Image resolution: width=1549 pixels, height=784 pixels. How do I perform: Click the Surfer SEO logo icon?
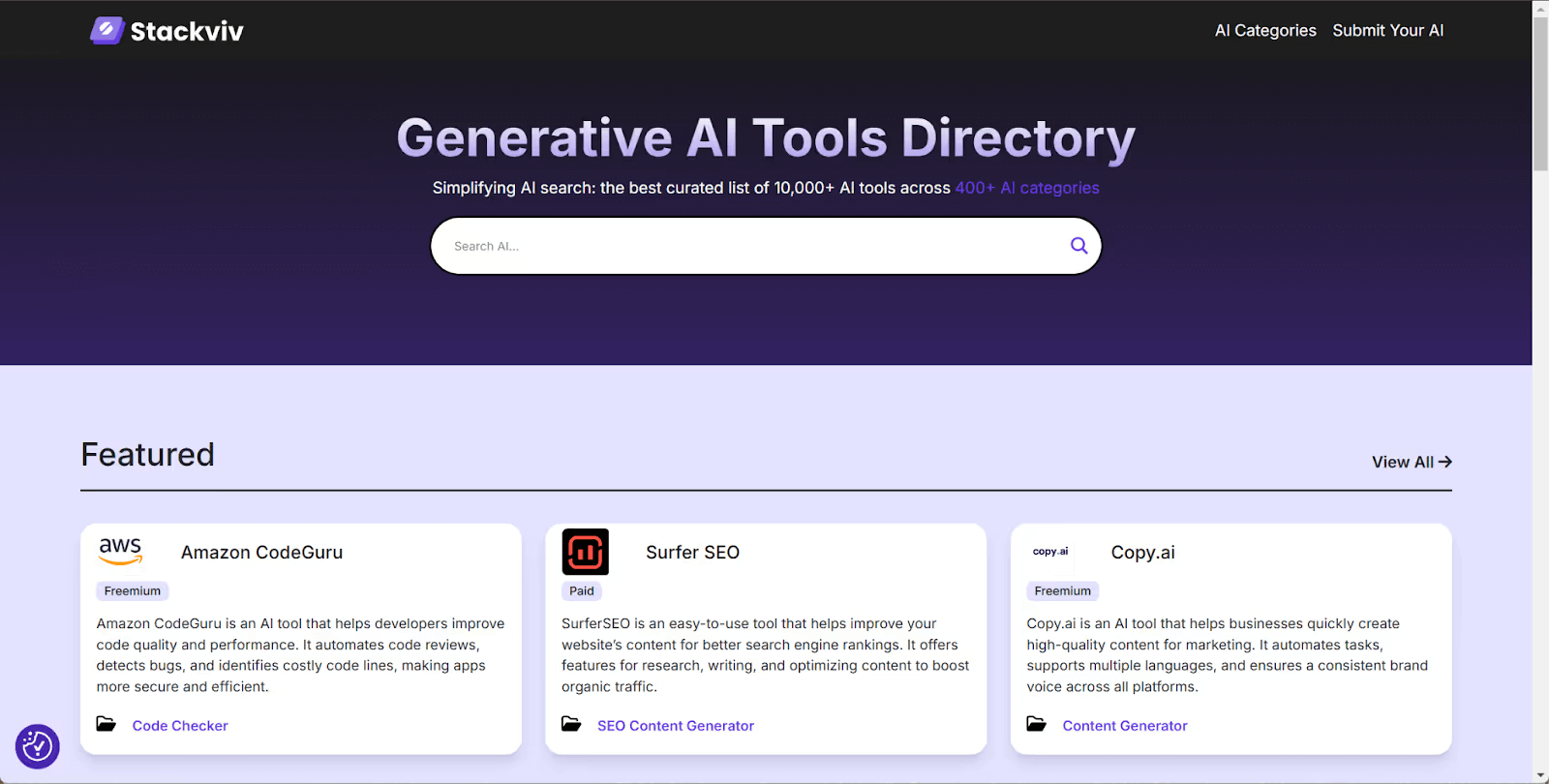(x=586, y=552)
